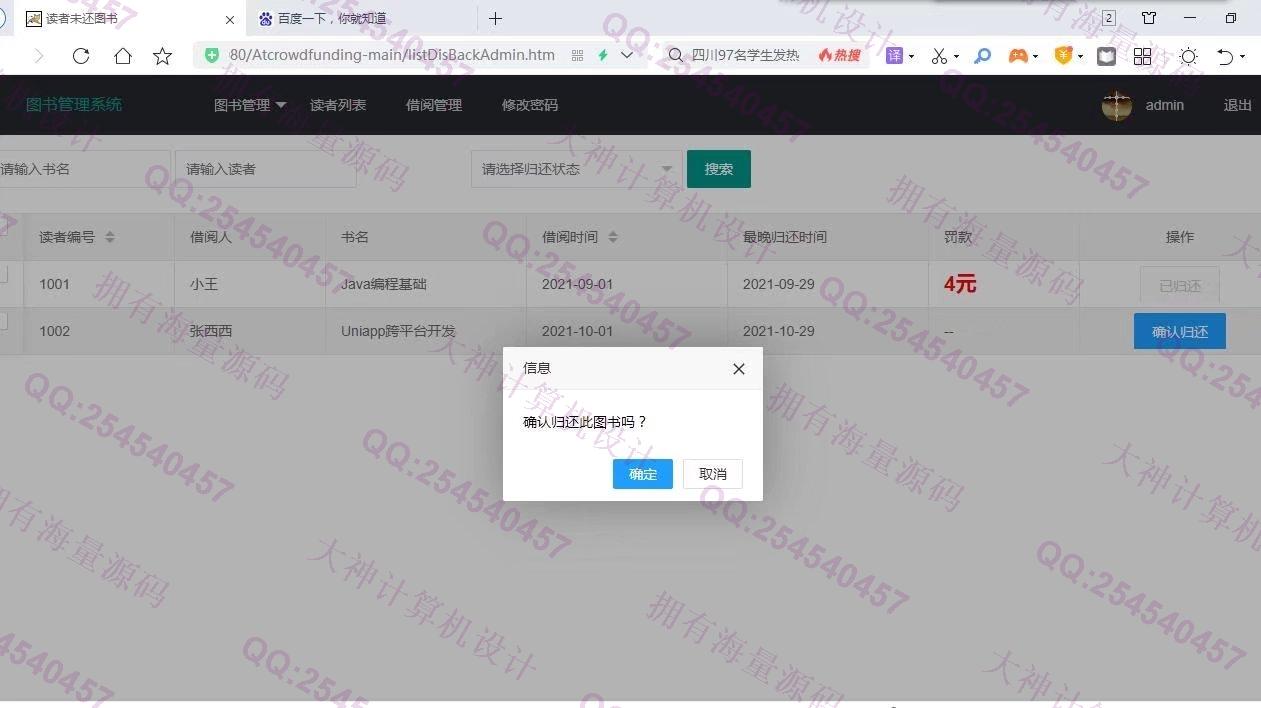
Task: Open the 图书管理 menu dropdown
Action: coord(250,105)
